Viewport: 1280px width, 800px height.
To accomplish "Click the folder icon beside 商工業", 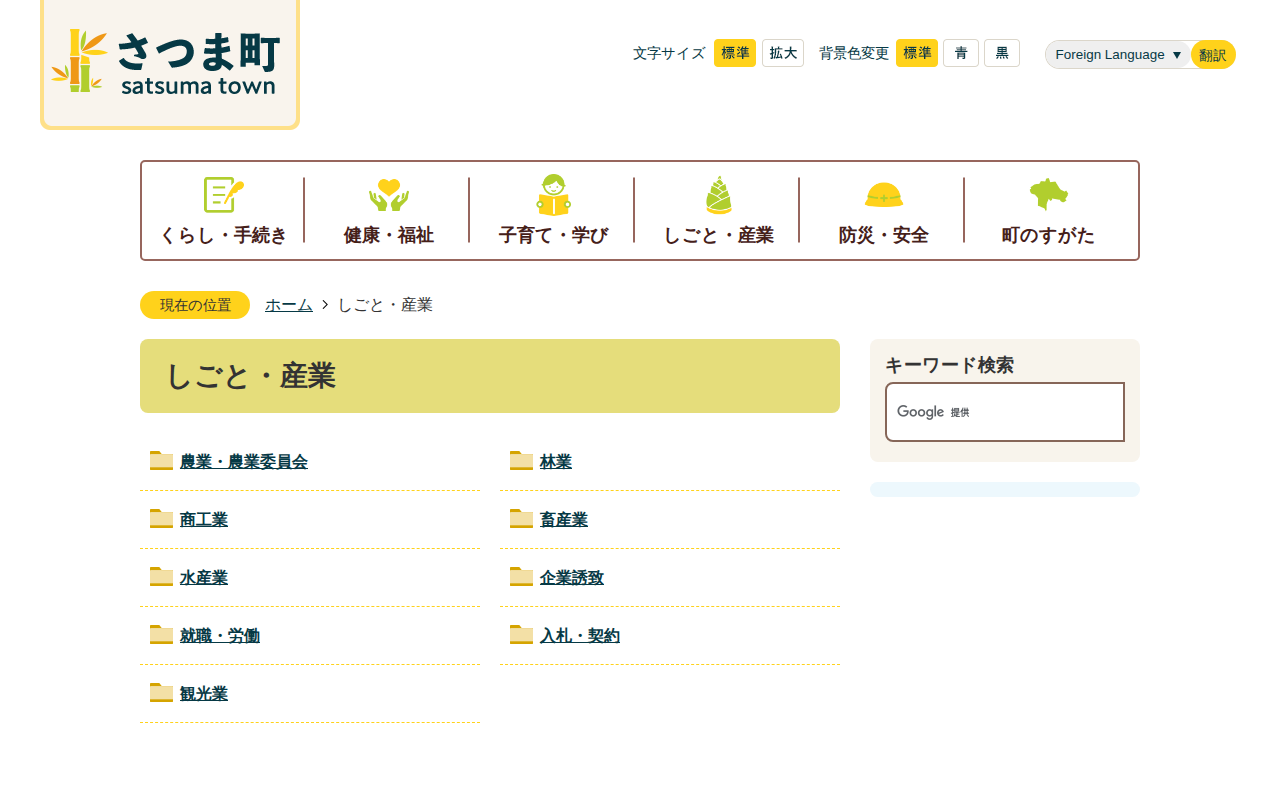I will (x=162, y=518).
